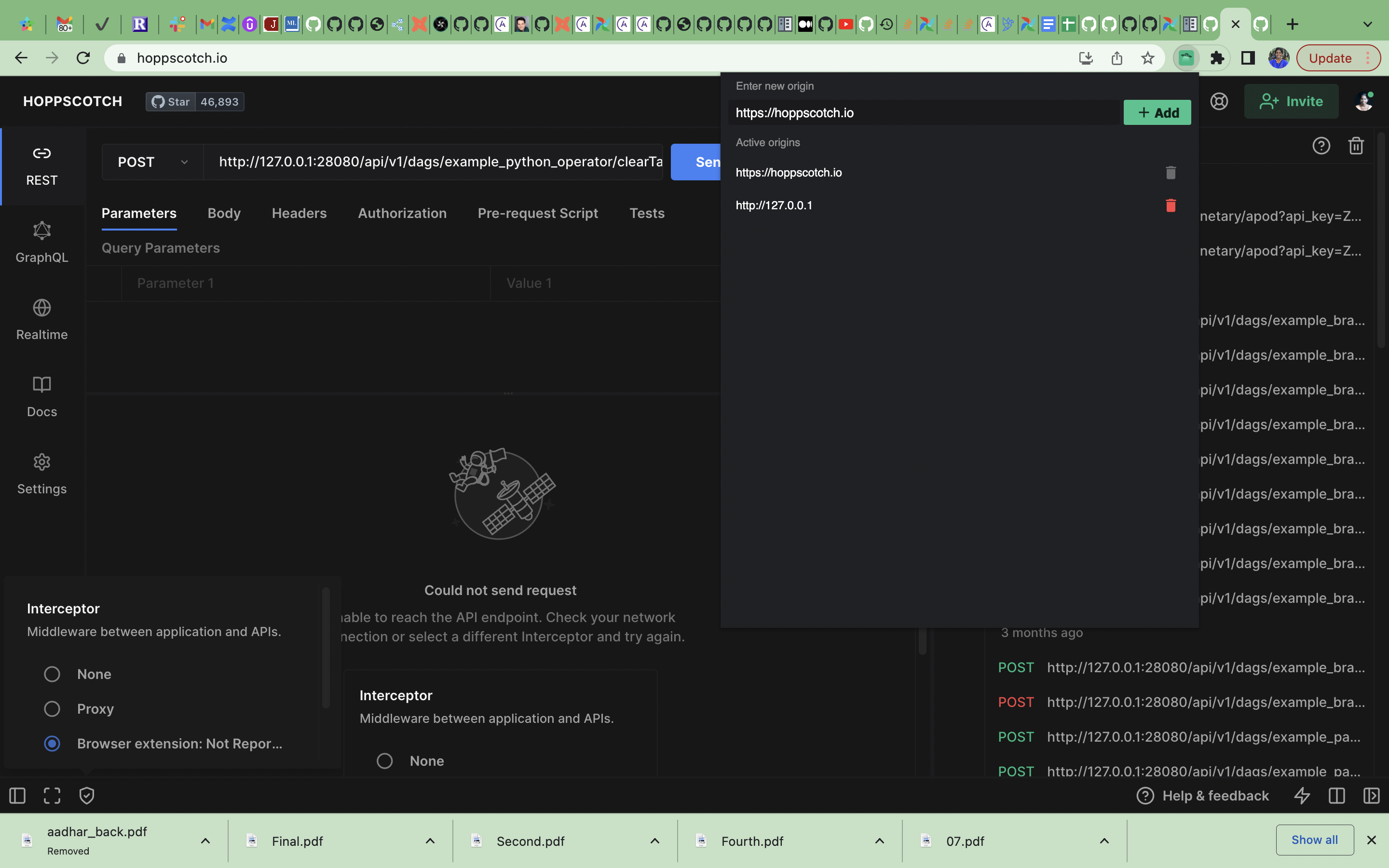Open the REST section in the sidebar
Screen dimensions: 1389x868
(41, 165)
